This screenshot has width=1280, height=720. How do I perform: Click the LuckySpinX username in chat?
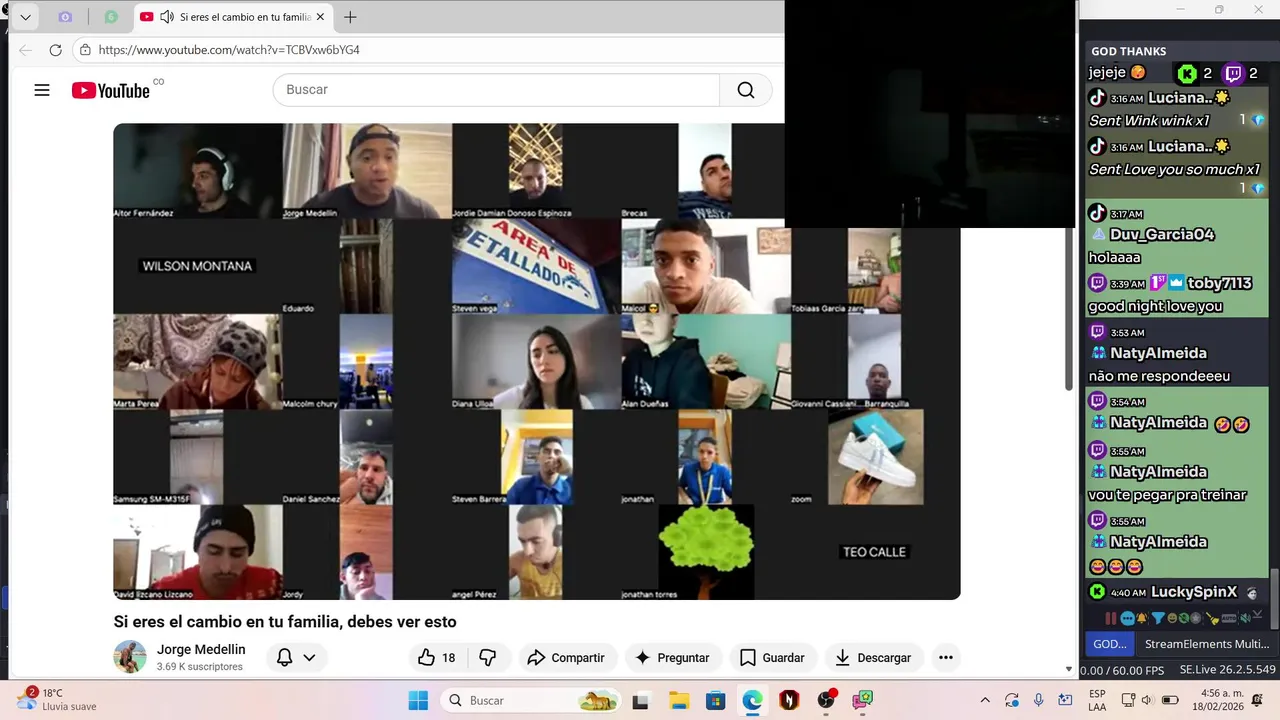tap(1194, 592)
